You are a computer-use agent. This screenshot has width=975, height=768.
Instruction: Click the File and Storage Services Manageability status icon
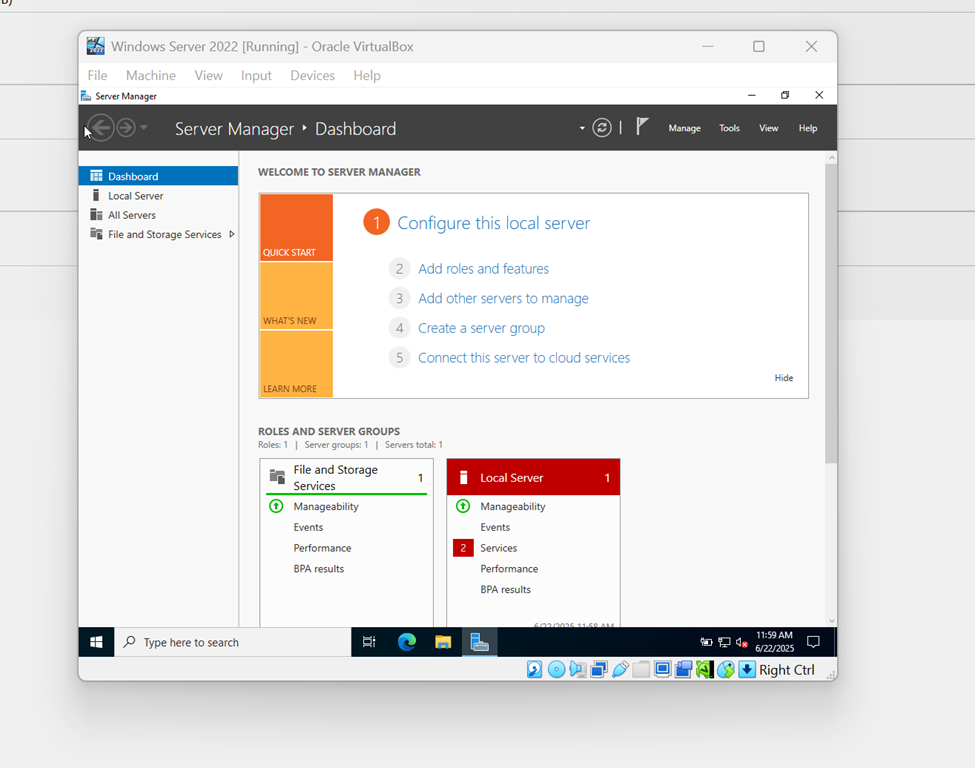pyautogui.click(x=276, y=506)
